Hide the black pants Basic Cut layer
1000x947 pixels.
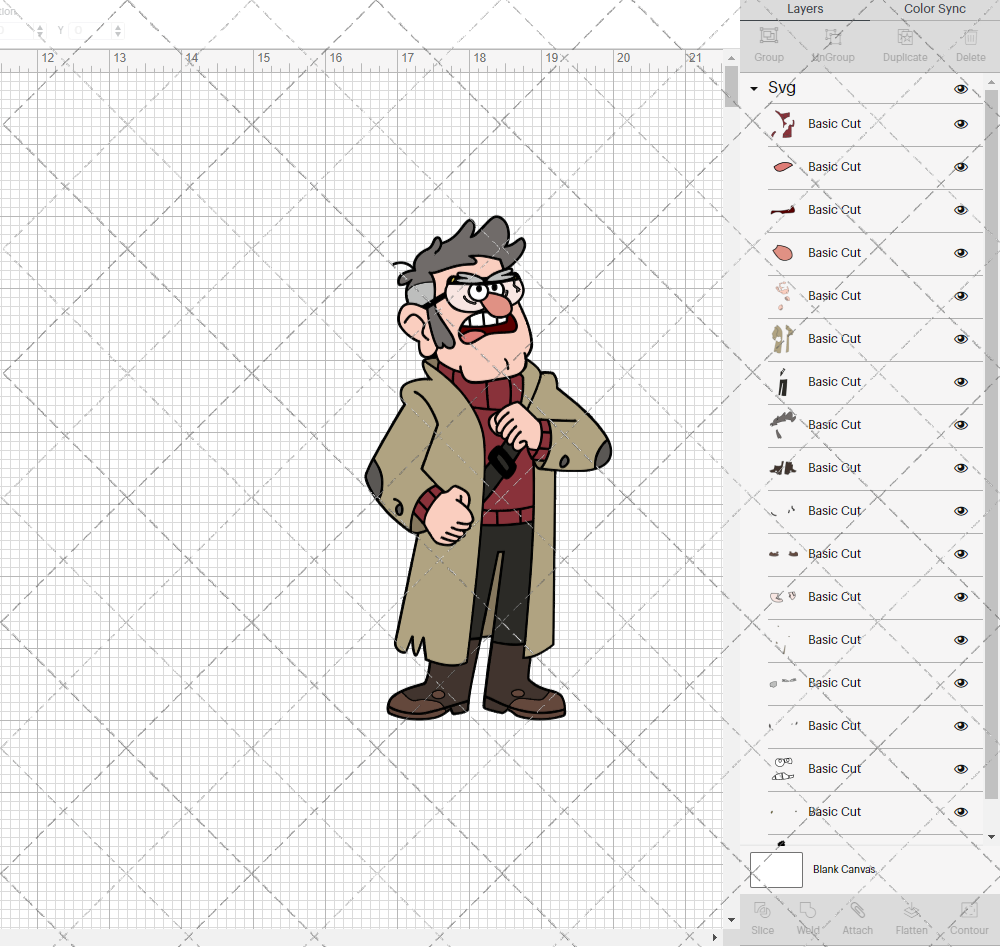pos(960,382)
